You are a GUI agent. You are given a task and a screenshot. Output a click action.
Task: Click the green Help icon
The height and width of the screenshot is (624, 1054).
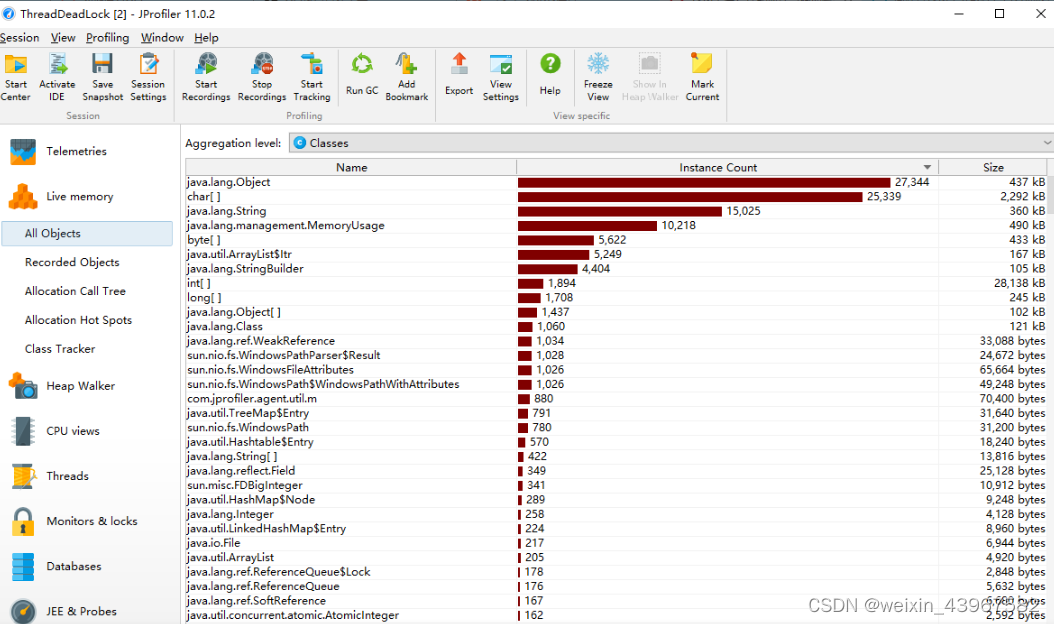click(550, 65)
